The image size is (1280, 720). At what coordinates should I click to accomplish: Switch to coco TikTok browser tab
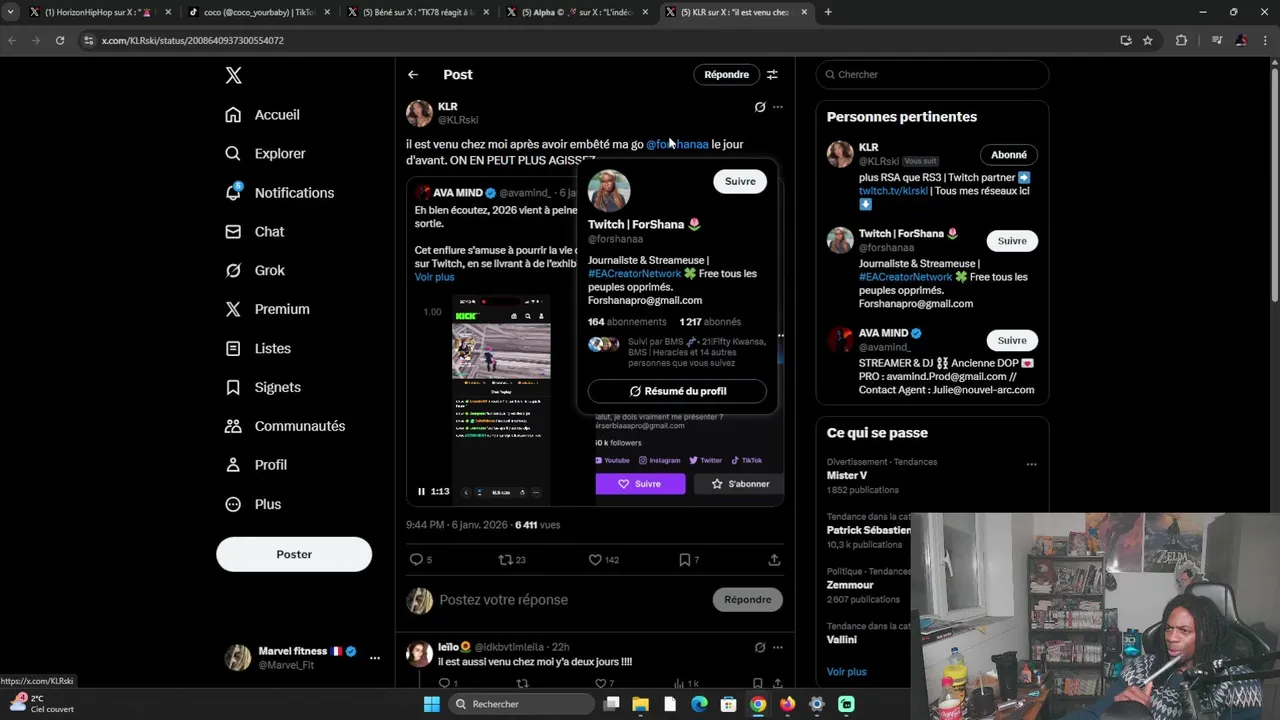point(259,12)
